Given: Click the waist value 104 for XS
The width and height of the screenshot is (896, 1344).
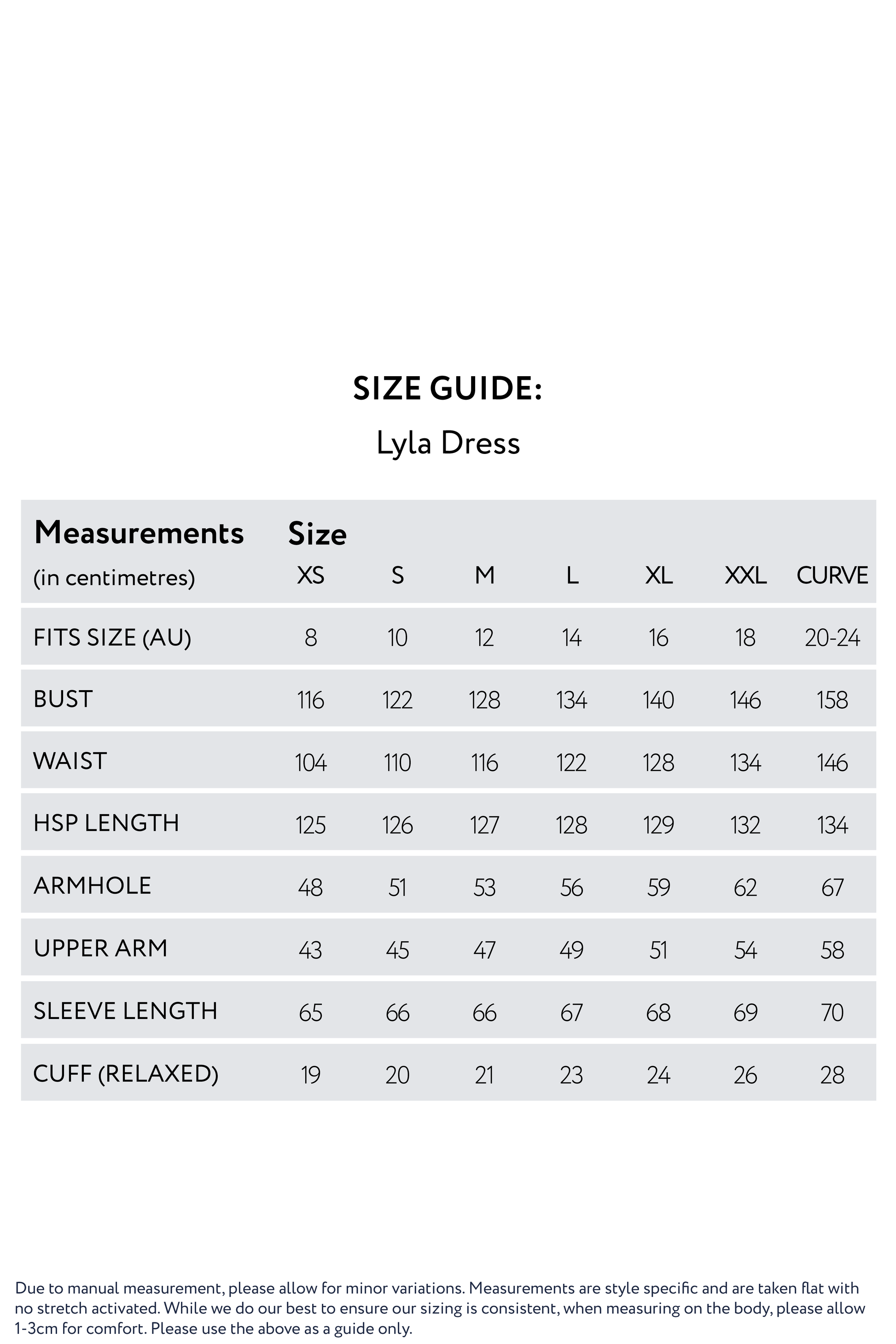Looking at the screenshot, I should pyautogui.click(x=310, y=762).
